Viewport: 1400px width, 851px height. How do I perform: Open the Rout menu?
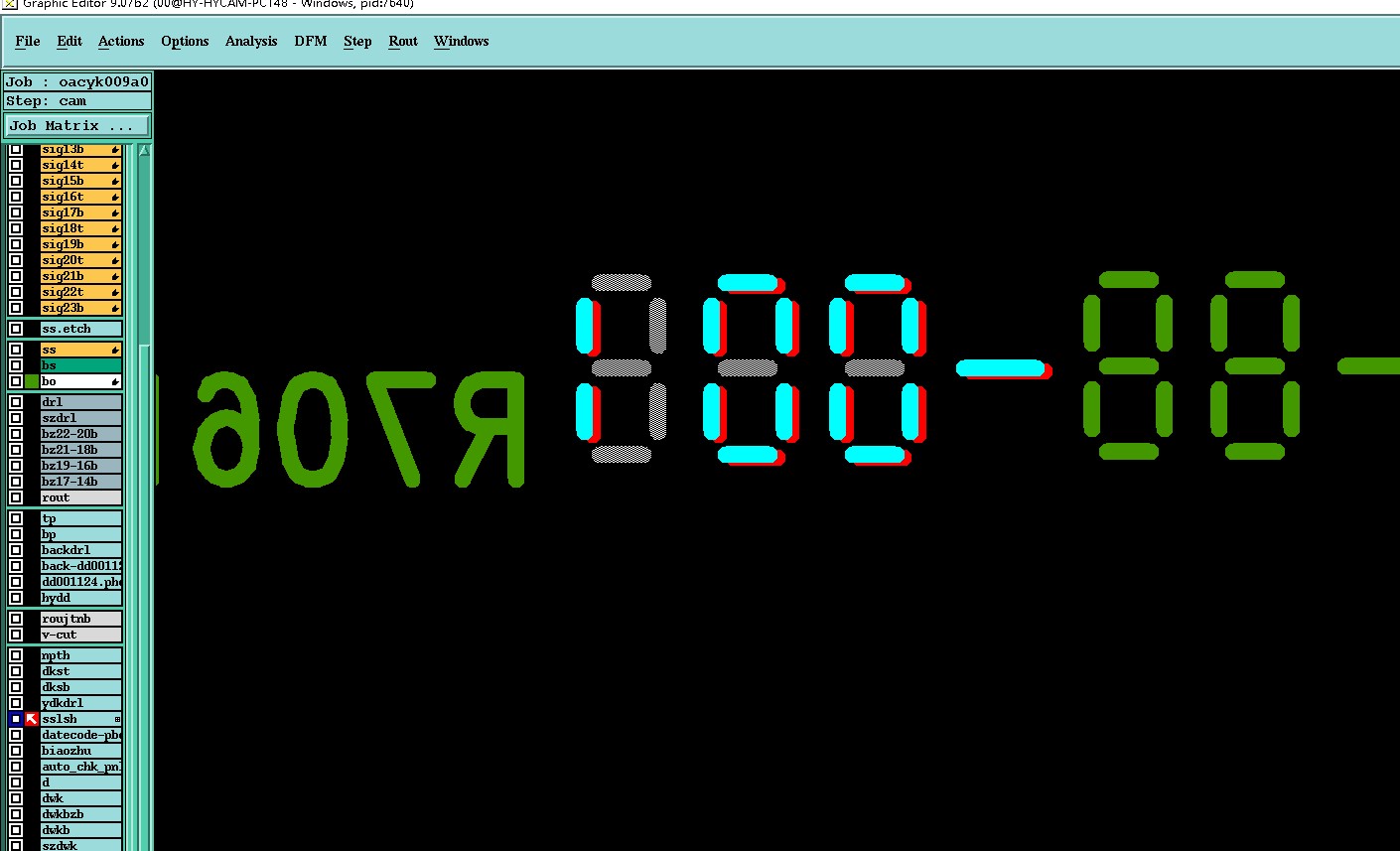pos(403,41)
